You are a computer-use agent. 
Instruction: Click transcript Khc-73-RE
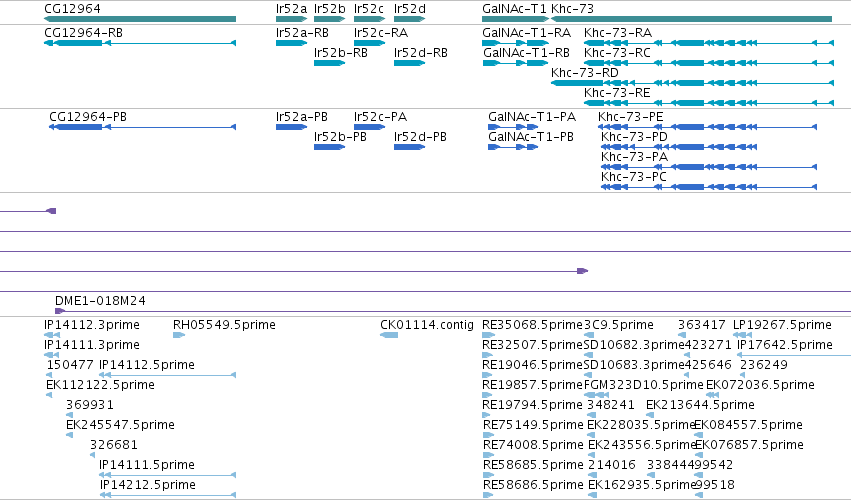point(617,93)
